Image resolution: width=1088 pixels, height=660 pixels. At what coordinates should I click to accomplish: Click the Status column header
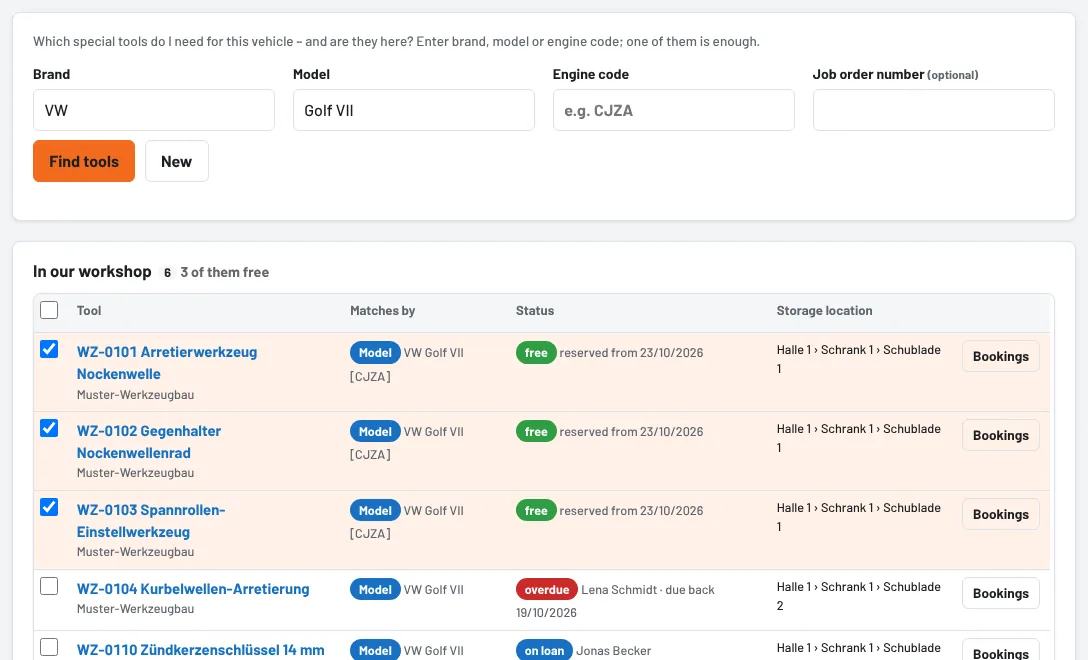[x=535, y=311]
